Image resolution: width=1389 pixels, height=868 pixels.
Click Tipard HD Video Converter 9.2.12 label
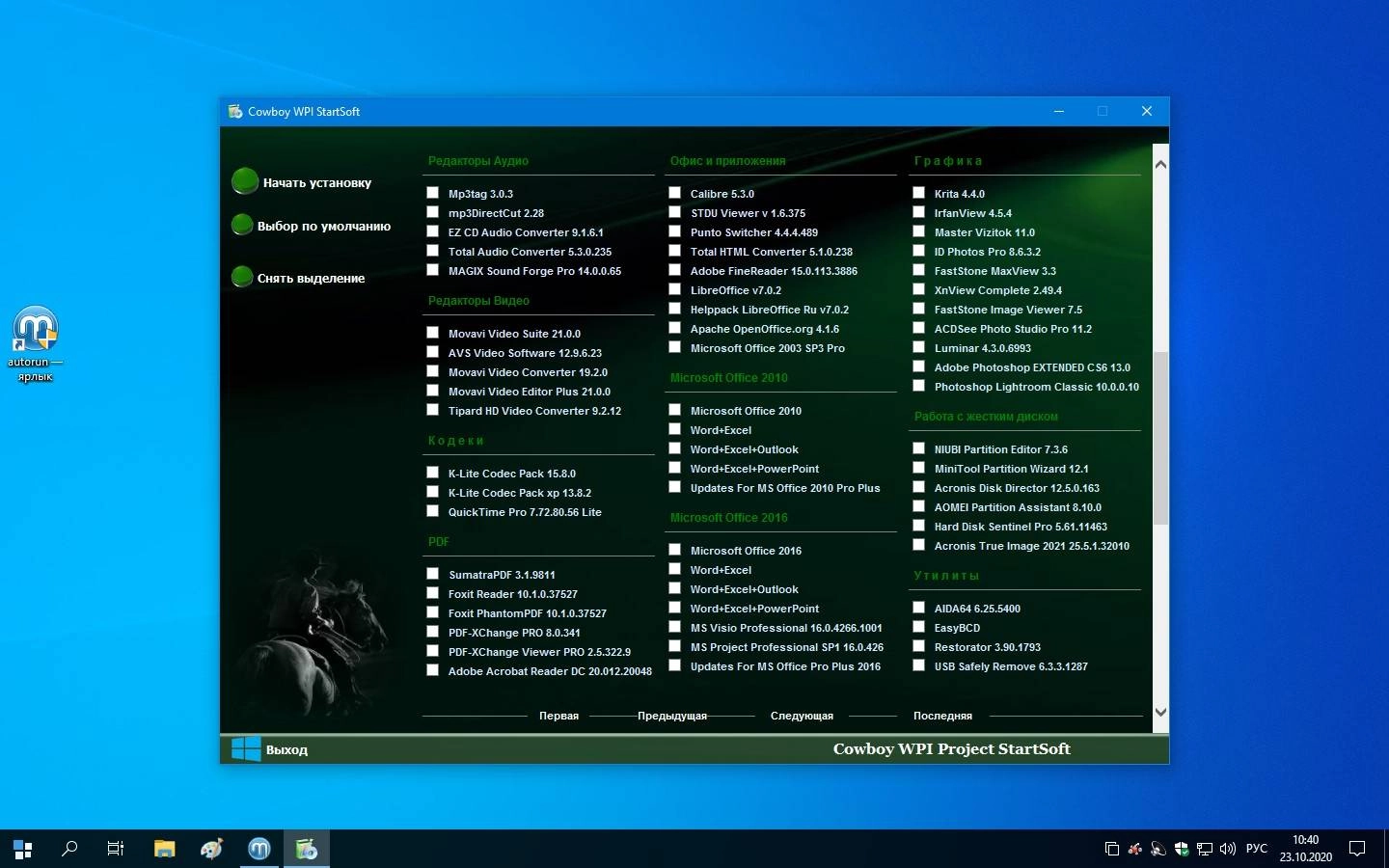pos(534,411)
